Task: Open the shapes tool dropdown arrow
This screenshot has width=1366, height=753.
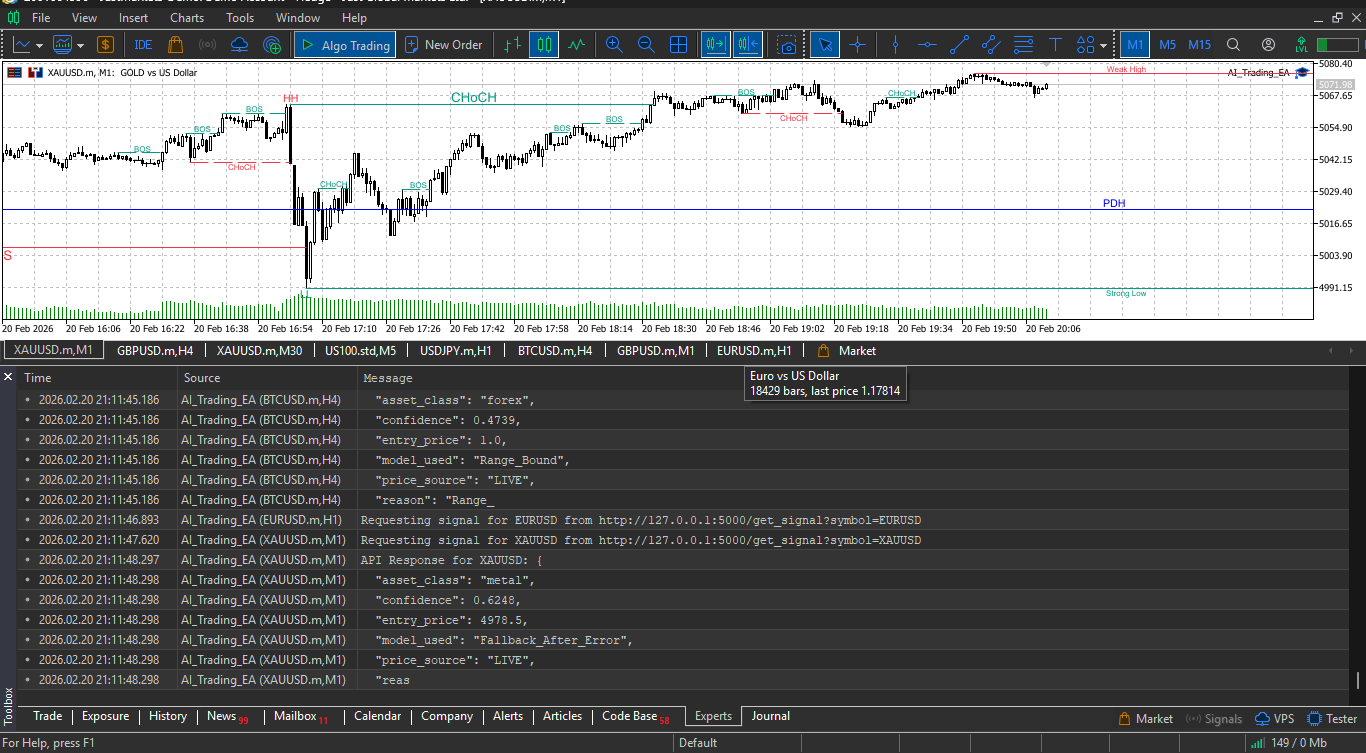Action: click(x=1101, y=44)
